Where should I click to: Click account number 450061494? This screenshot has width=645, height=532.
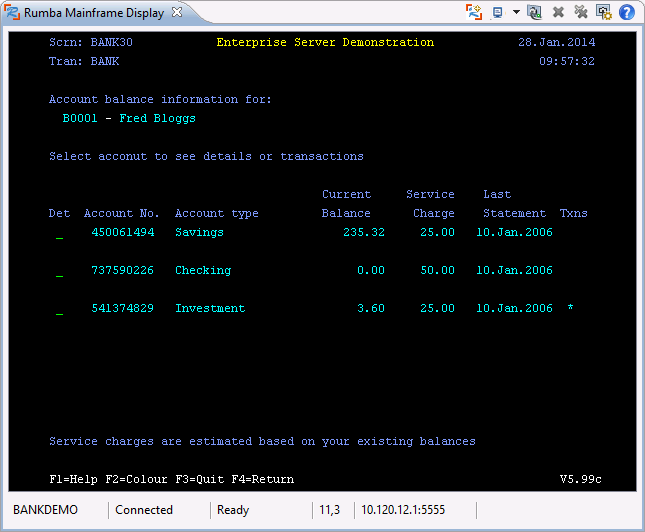click(x=122, y=233)
